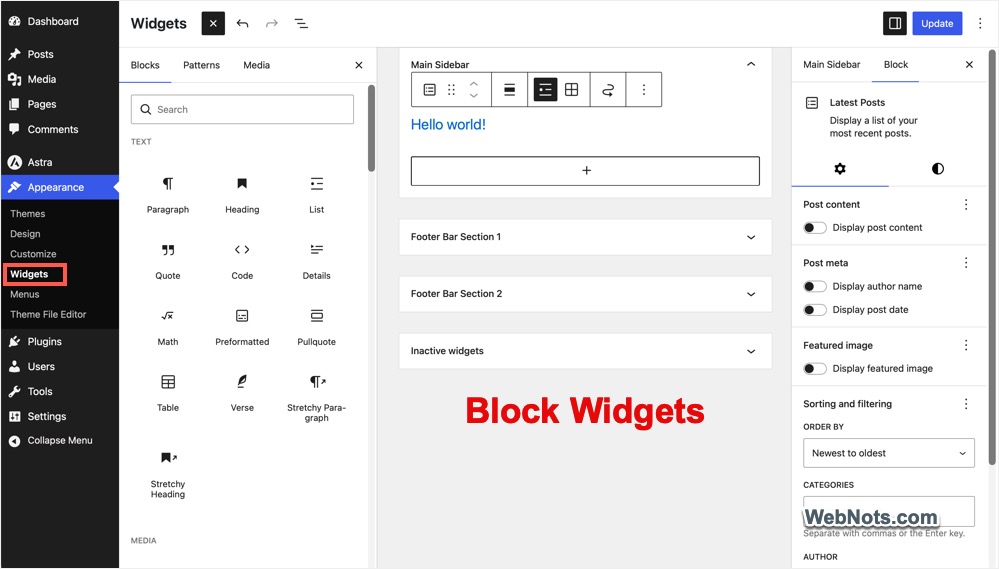Expand Footer Bar Section 1
This screenshot has height=569, width=999.
point(585,237)
